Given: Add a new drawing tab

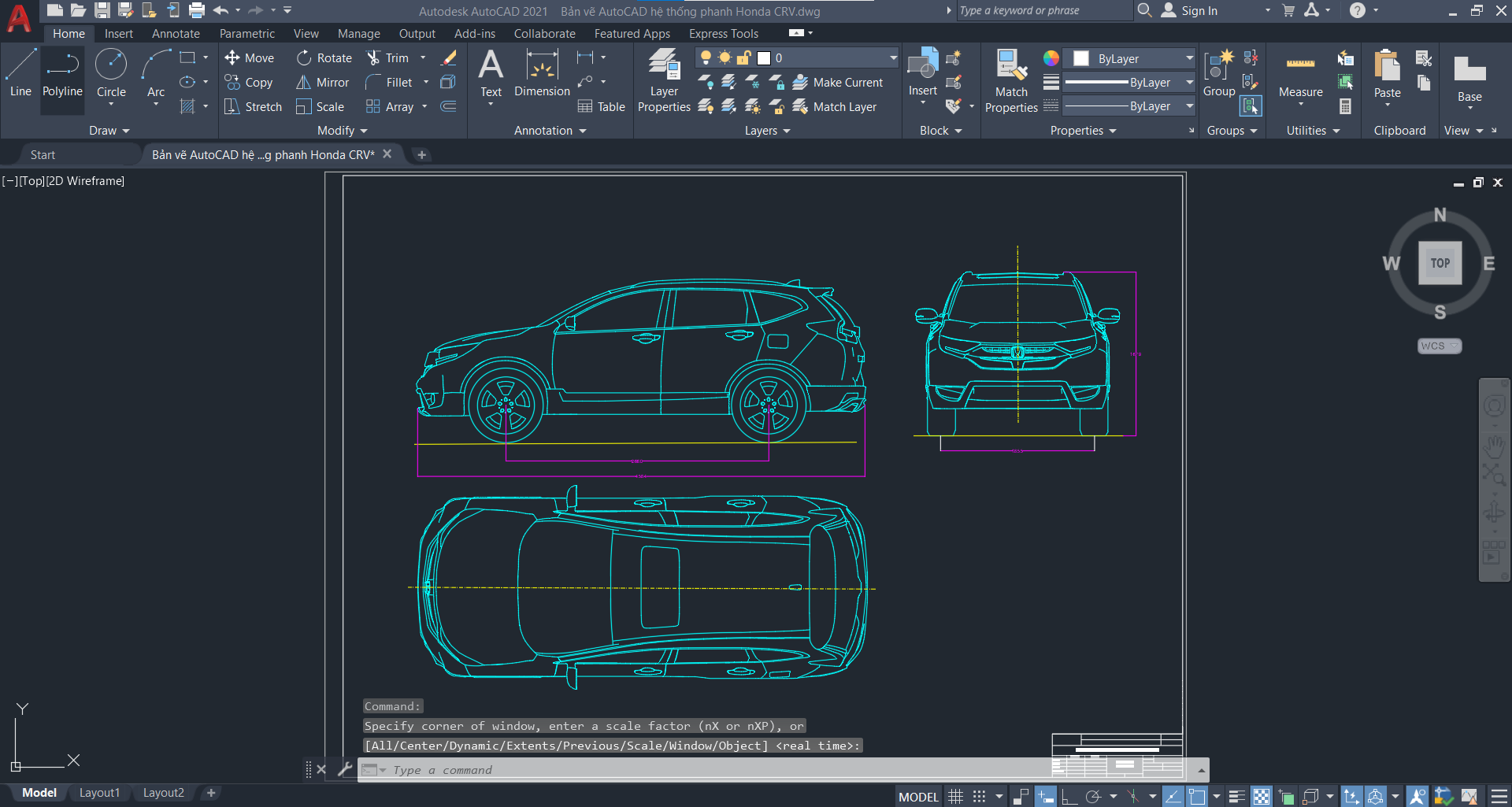Looking at the screenshot, I should (x=421, y=155).
